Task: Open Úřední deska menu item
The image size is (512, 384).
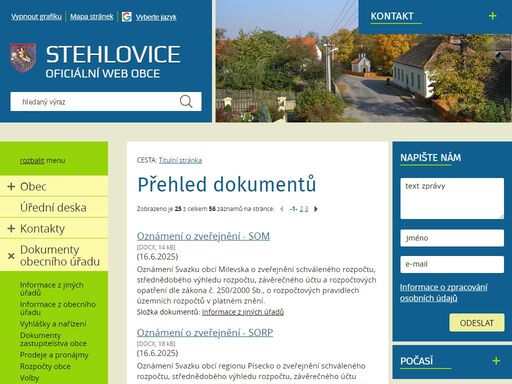Action: (54, 207)
